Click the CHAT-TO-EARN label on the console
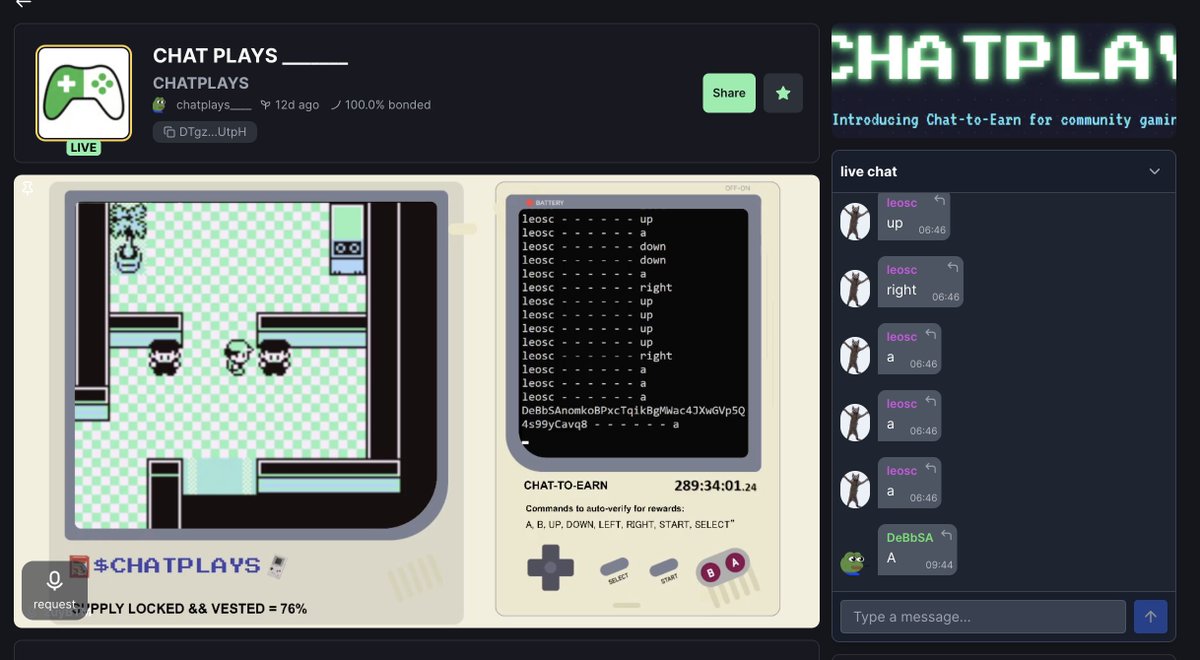Viewport: 1200px width, 660px height. (x=566, y=486)
